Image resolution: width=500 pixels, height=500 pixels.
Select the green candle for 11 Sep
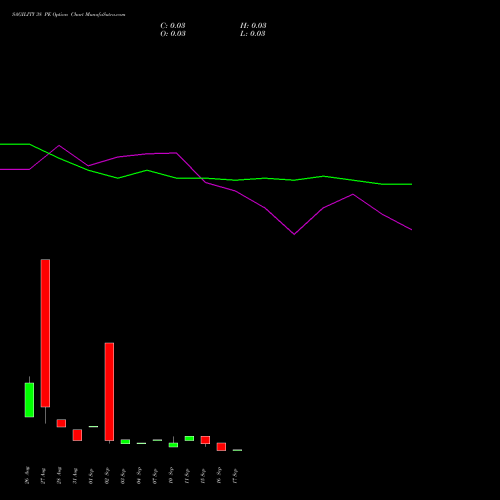tap(189, 438)
